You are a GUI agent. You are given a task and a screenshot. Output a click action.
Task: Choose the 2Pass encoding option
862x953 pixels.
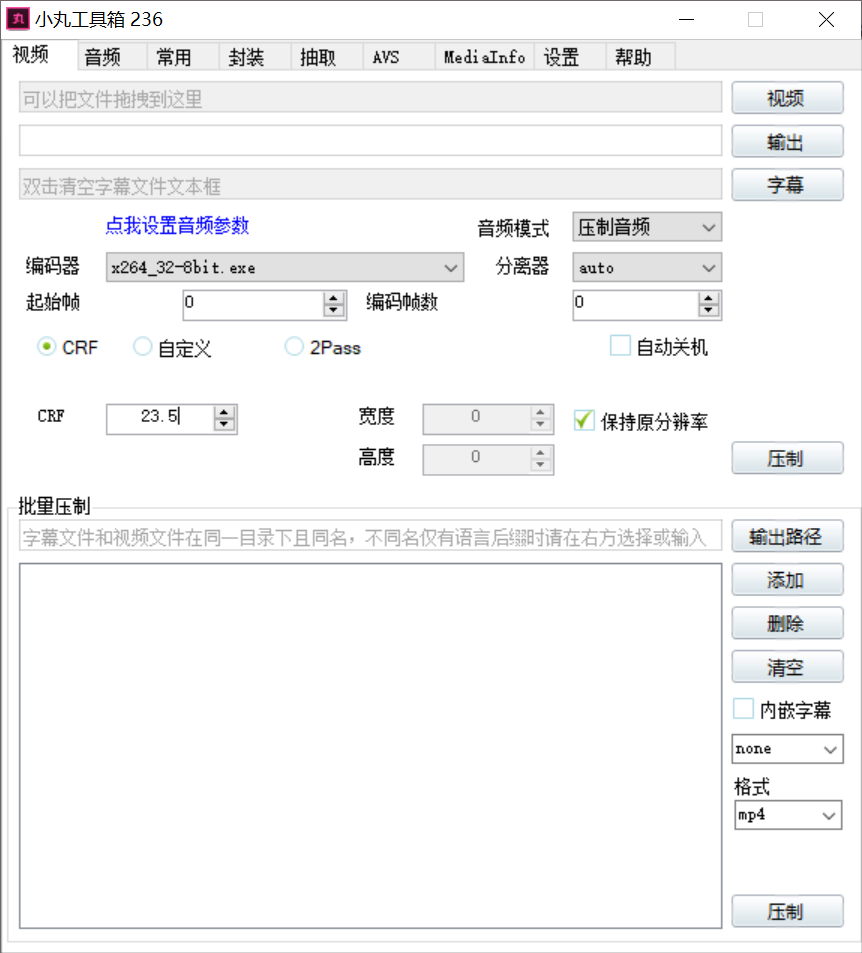(294, 347)
